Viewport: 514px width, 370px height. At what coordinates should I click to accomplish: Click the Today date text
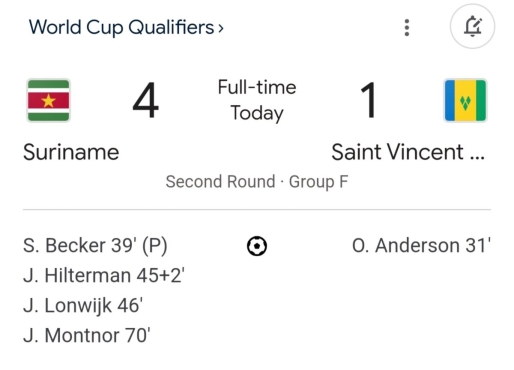(257, 113)
